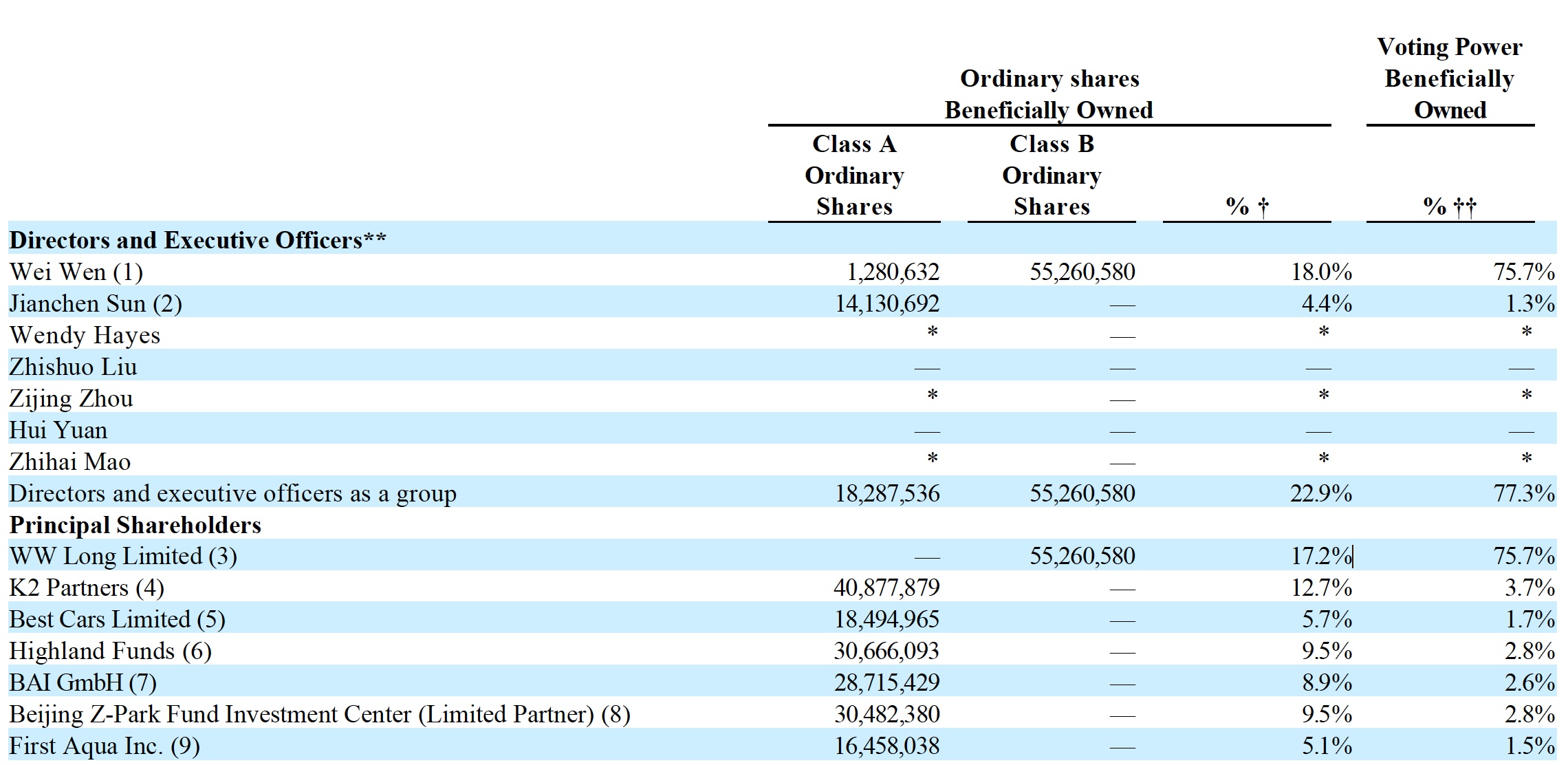1568x765 pixels.
Task: Click the Directors and Executive Officers heading
Action: click(x=197, y=240)
